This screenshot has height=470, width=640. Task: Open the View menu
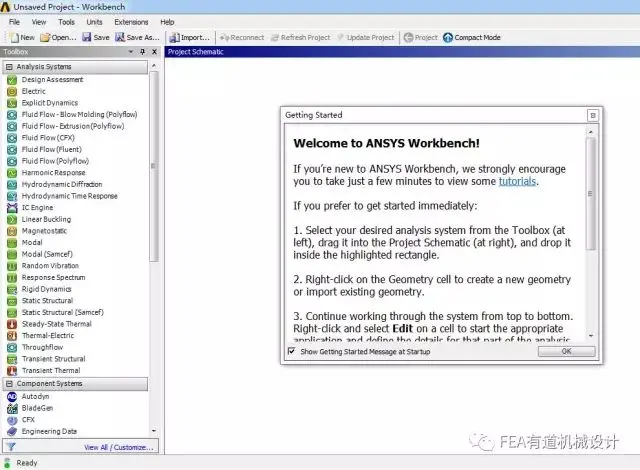click(39, 22)
